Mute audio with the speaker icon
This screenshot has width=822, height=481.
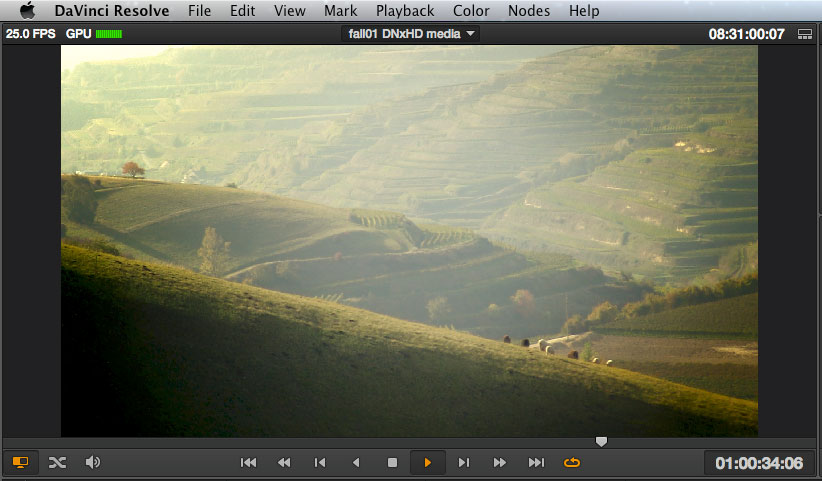point(93,462)
